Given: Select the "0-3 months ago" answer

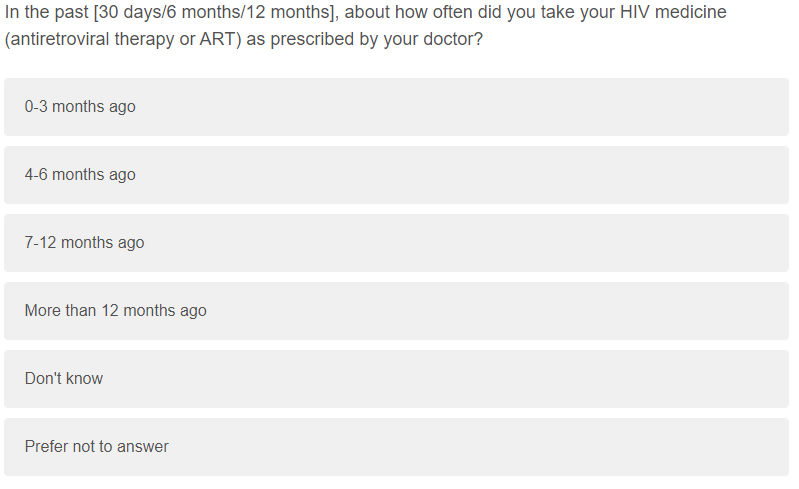Looking at the screenshot, I should (x=396, y=107).
